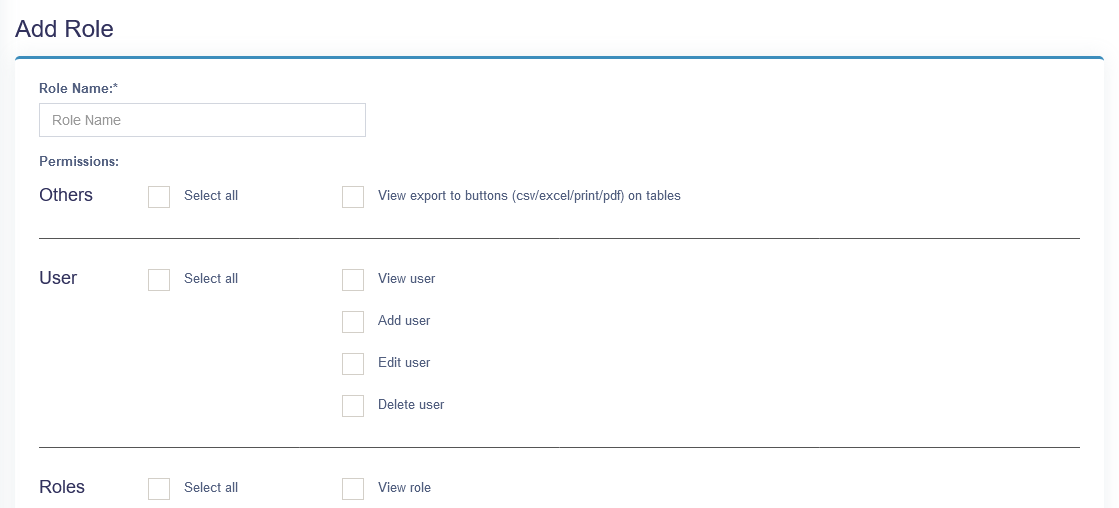This screenshot has width=1119, height=508.
Task: Tick the View role checkbox
Action: pos(353,489)
